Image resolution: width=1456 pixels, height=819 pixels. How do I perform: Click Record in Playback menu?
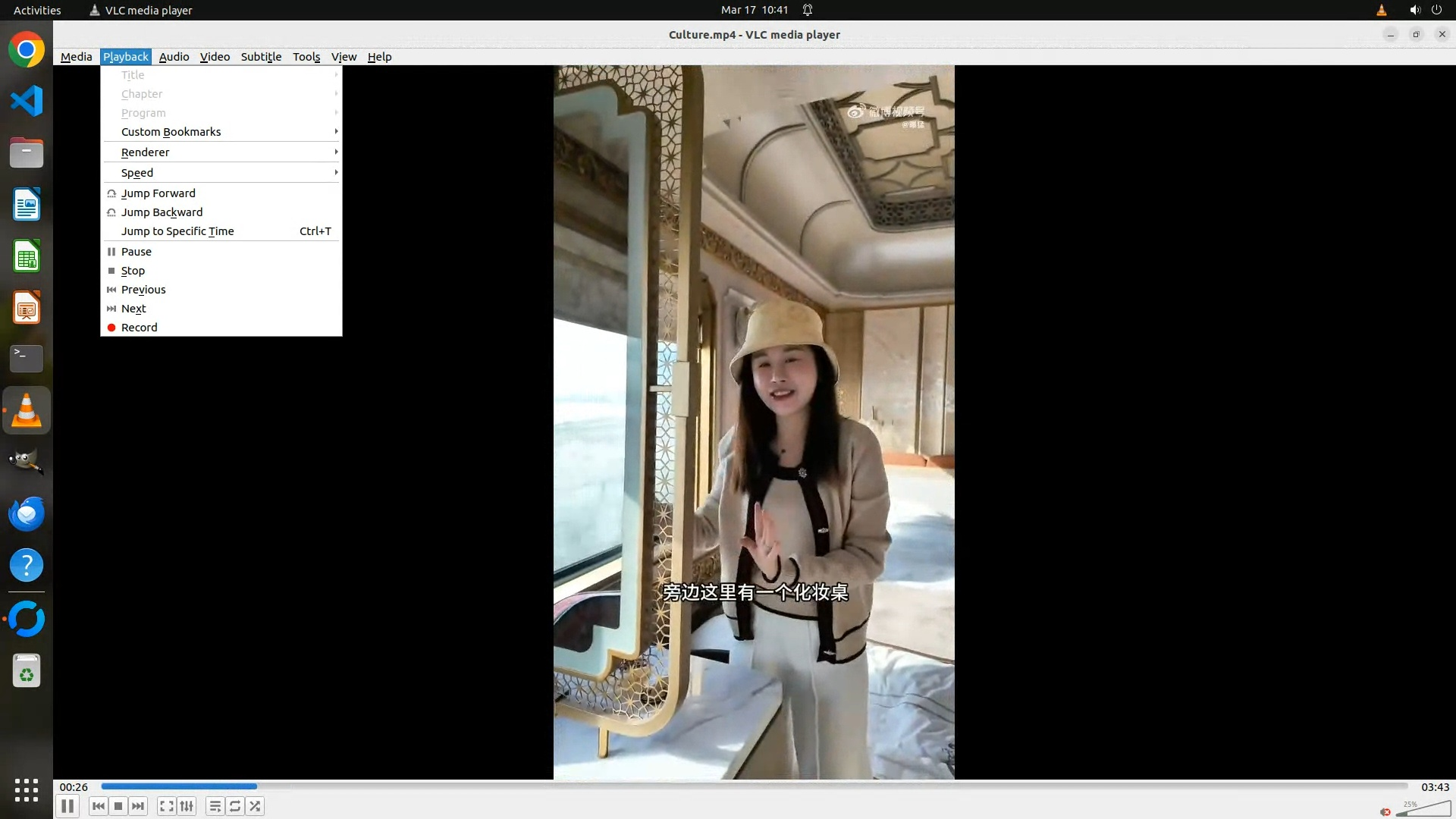point(140,328)
